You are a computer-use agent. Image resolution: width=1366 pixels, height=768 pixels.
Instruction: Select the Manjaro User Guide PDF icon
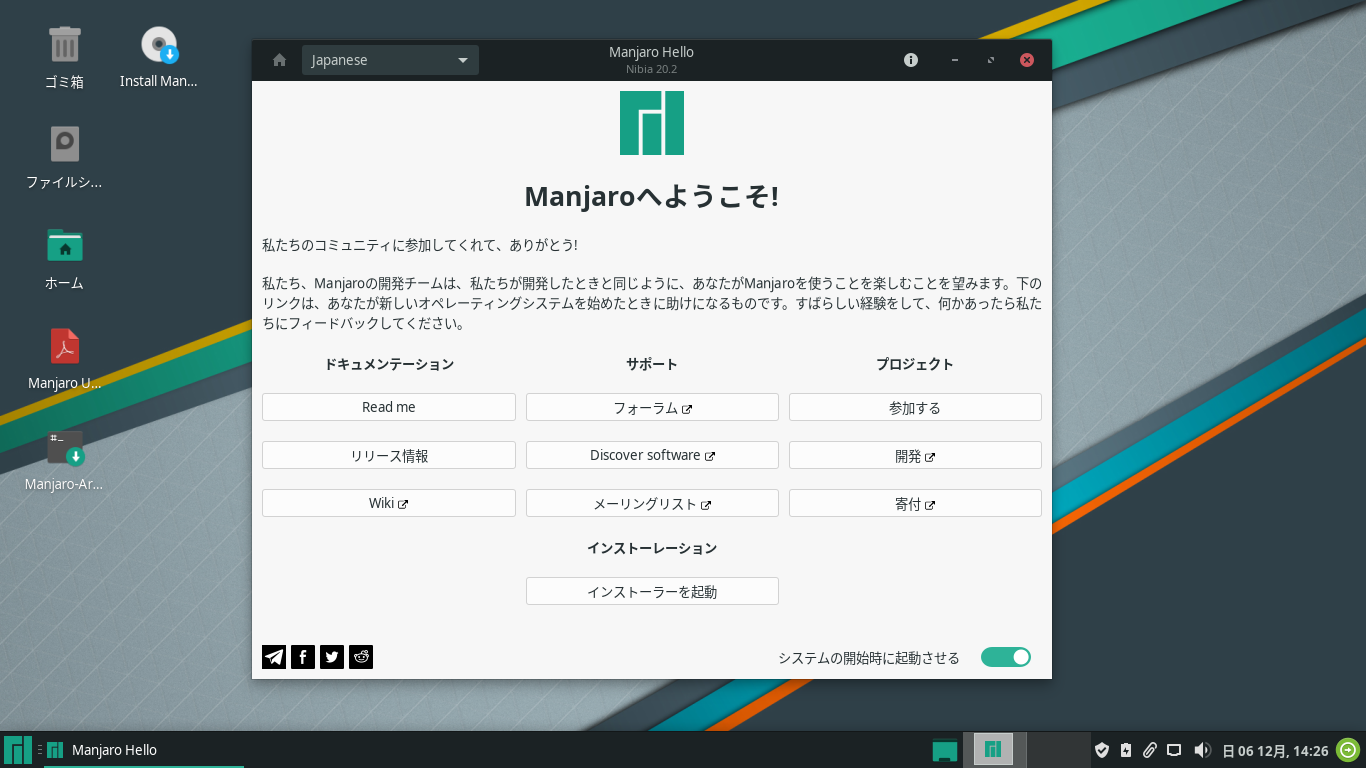click(64, 357)
